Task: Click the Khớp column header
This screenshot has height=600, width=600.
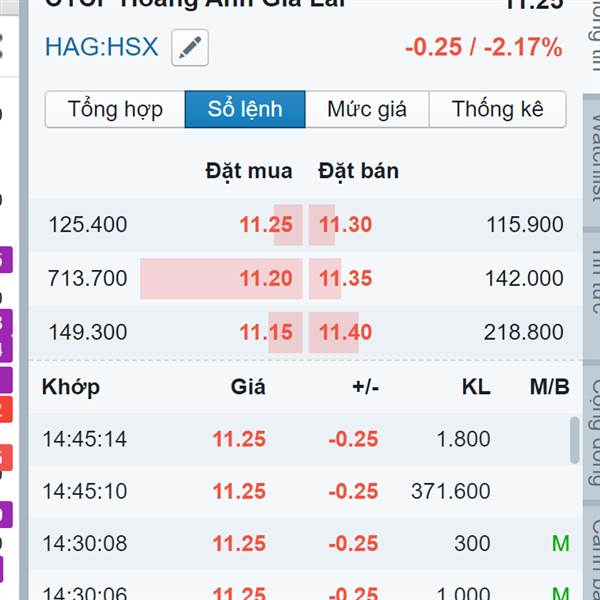Action: click(71, 387)
